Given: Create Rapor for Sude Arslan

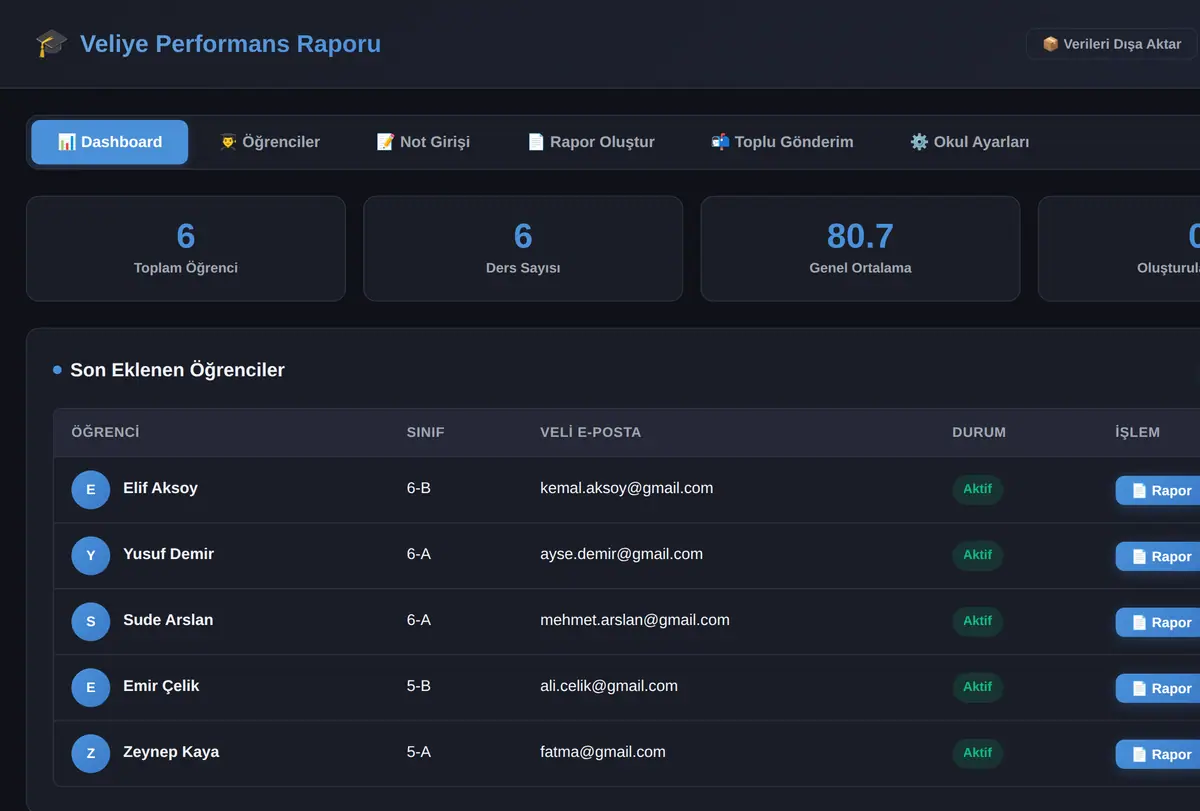Looking at the screenshot, I should pos(1160,623).
